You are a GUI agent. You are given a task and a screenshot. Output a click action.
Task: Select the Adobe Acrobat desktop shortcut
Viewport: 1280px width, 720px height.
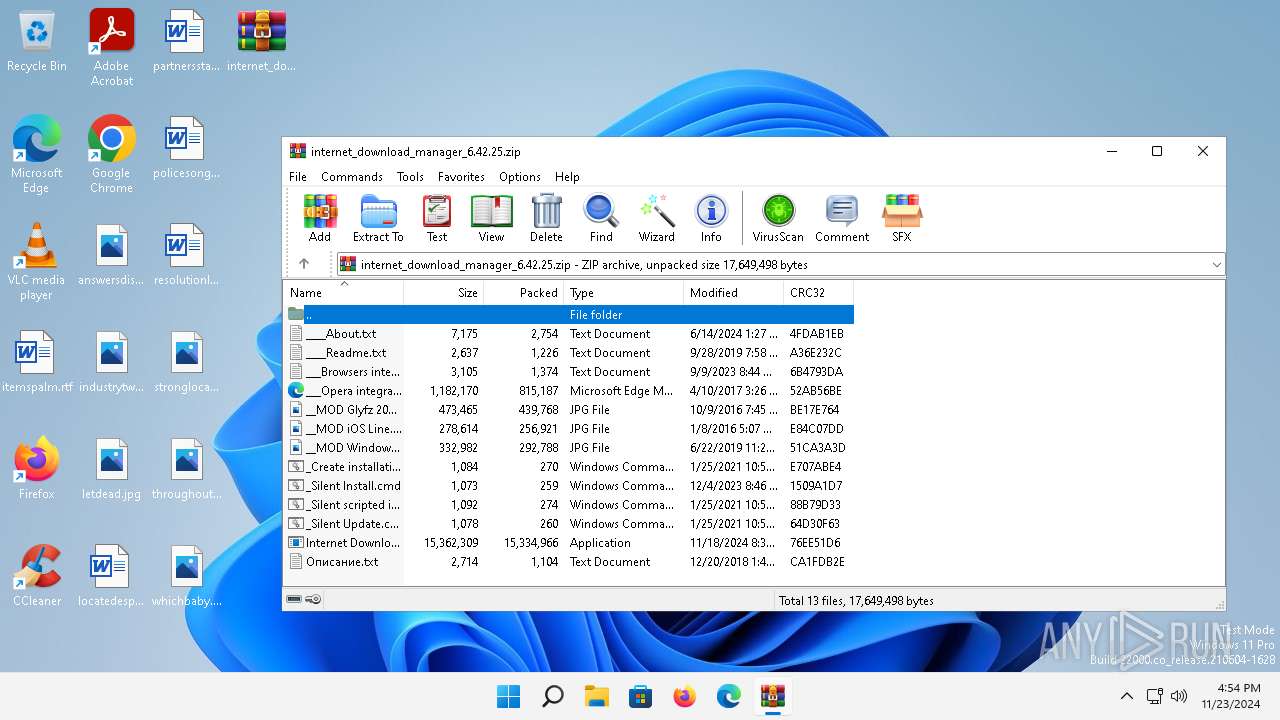[112, 47]
